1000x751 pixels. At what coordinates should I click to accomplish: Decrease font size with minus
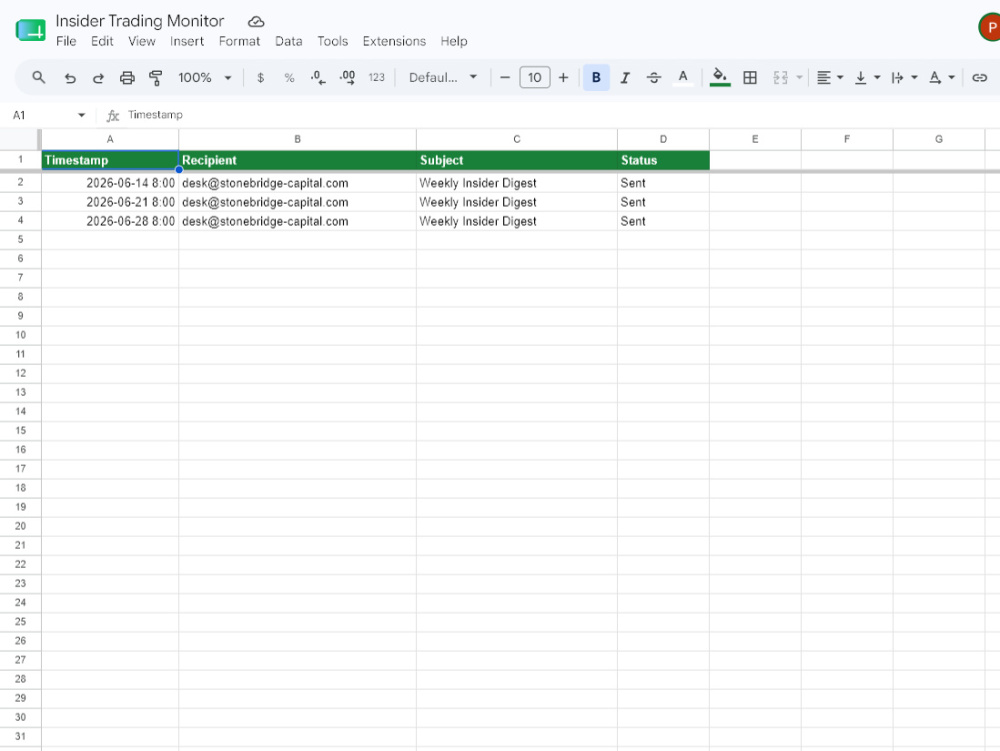tap(505, 78)
